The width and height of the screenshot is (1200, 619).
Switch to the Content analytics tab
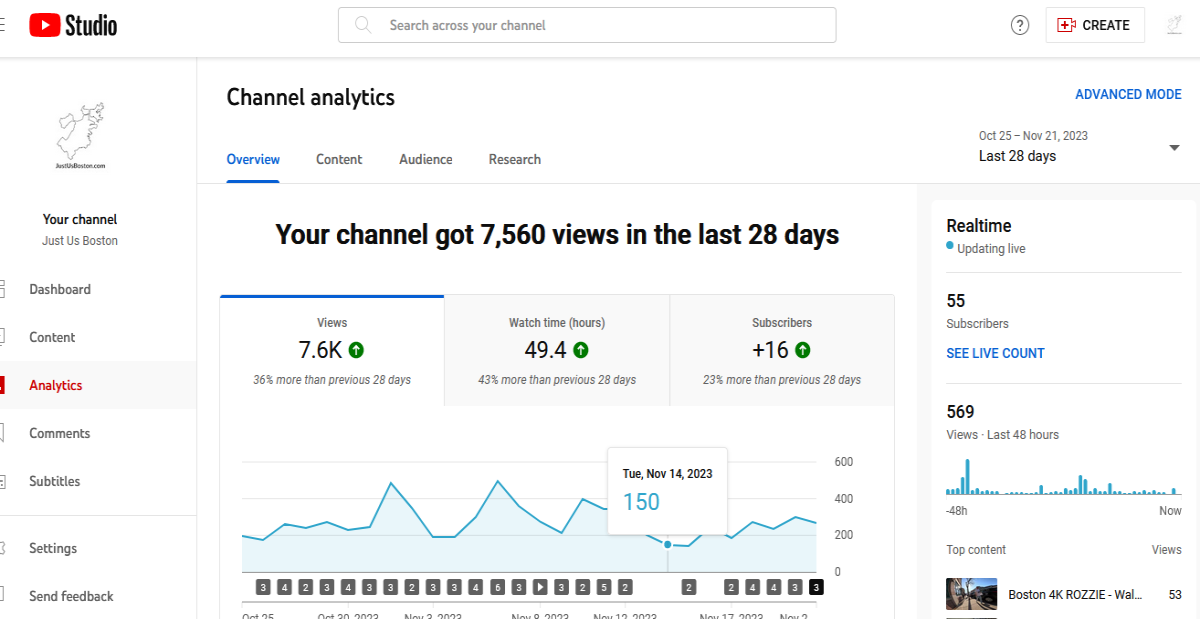[x=339, y=160]
